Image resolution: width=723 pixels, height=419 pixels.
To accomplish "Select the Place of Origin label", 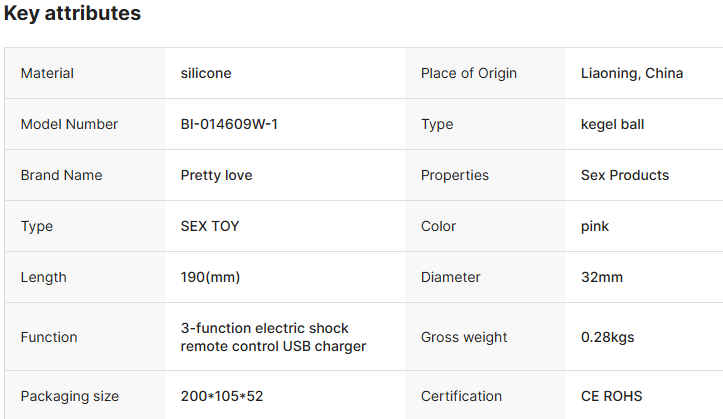I will pyautogui.click(x=469, y=73).
